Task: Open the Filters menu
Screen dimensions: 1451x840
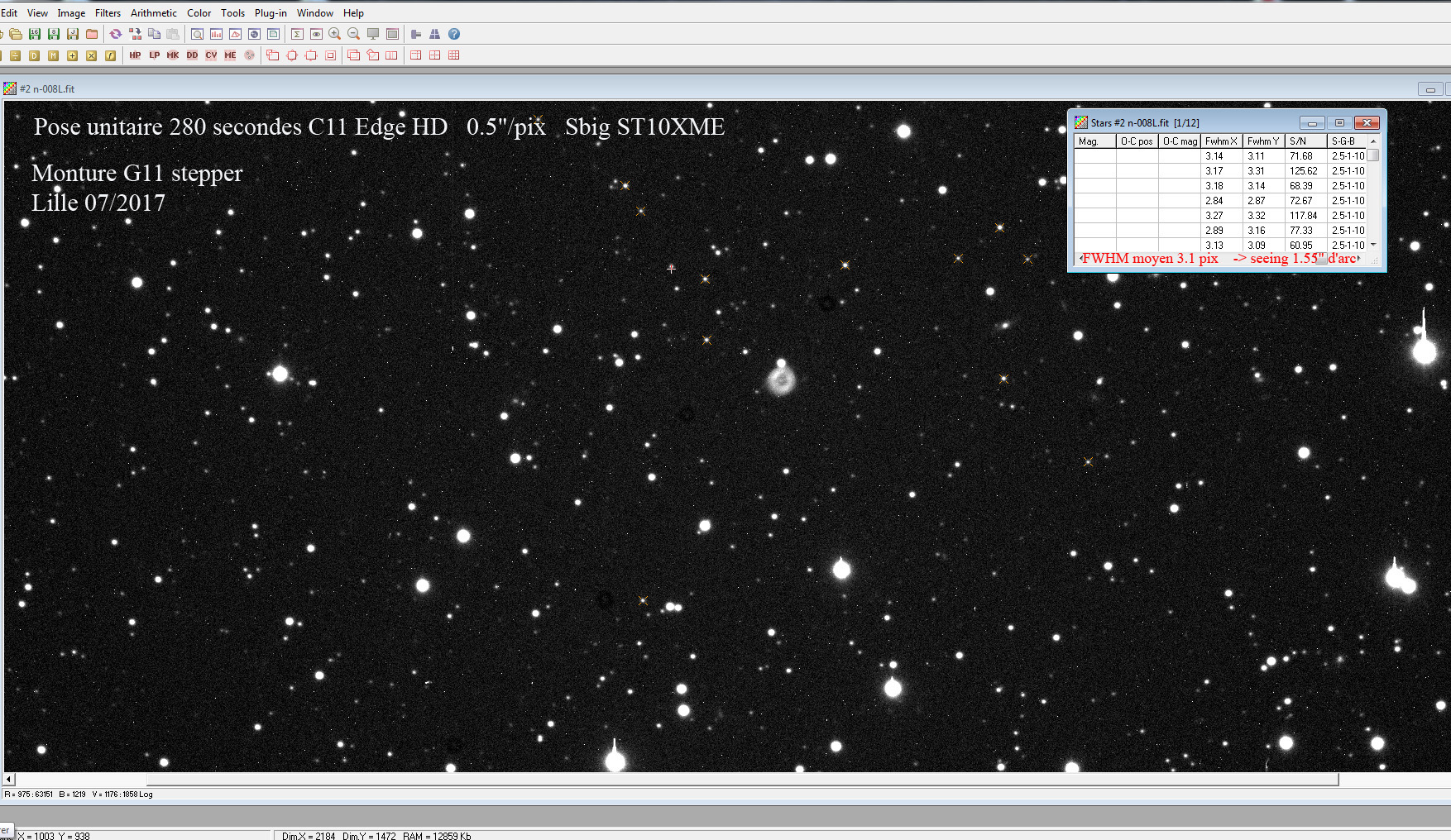Action: [x=108, y=13]
